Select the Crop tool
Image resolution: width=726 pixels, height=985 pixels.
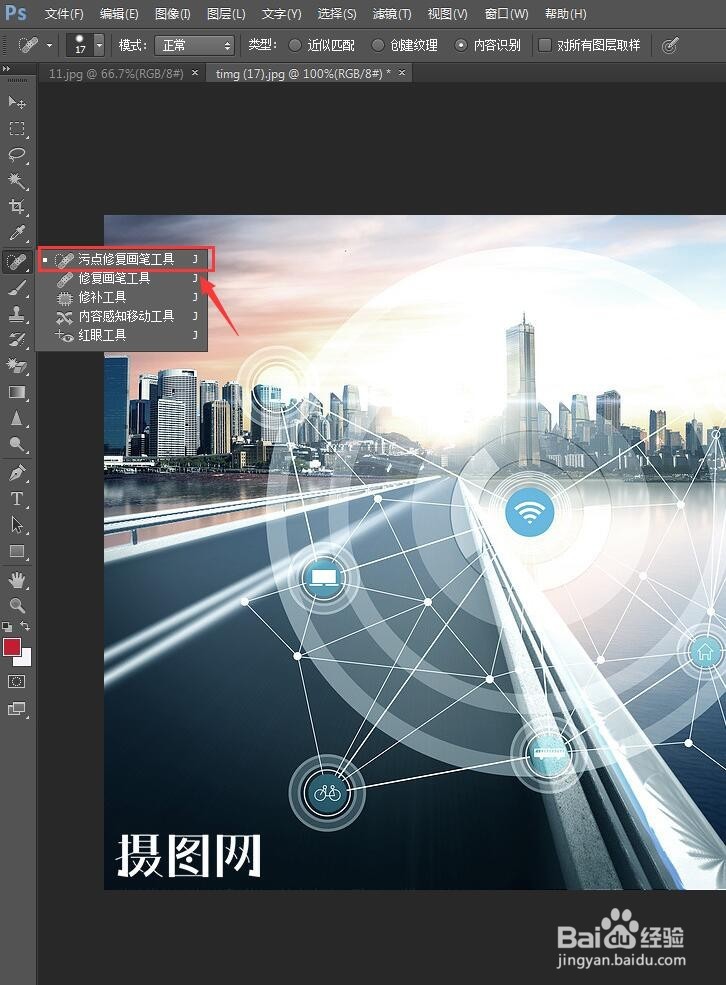coord(17,207)
